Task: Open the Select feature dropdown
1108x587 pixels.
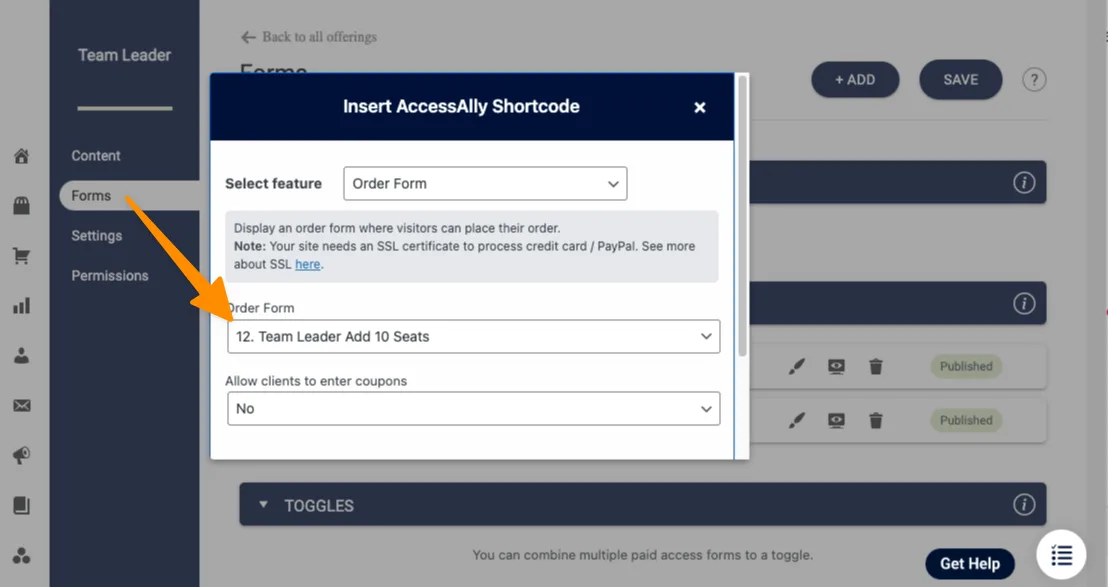Action: [x=485, y=183]
